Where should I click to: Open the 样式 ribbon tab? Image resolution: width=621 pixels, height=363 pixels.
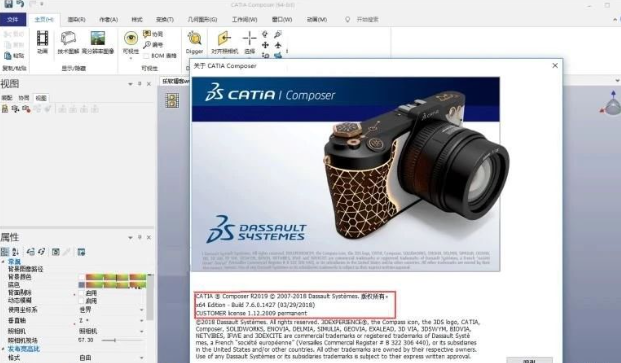pos(137,19)
